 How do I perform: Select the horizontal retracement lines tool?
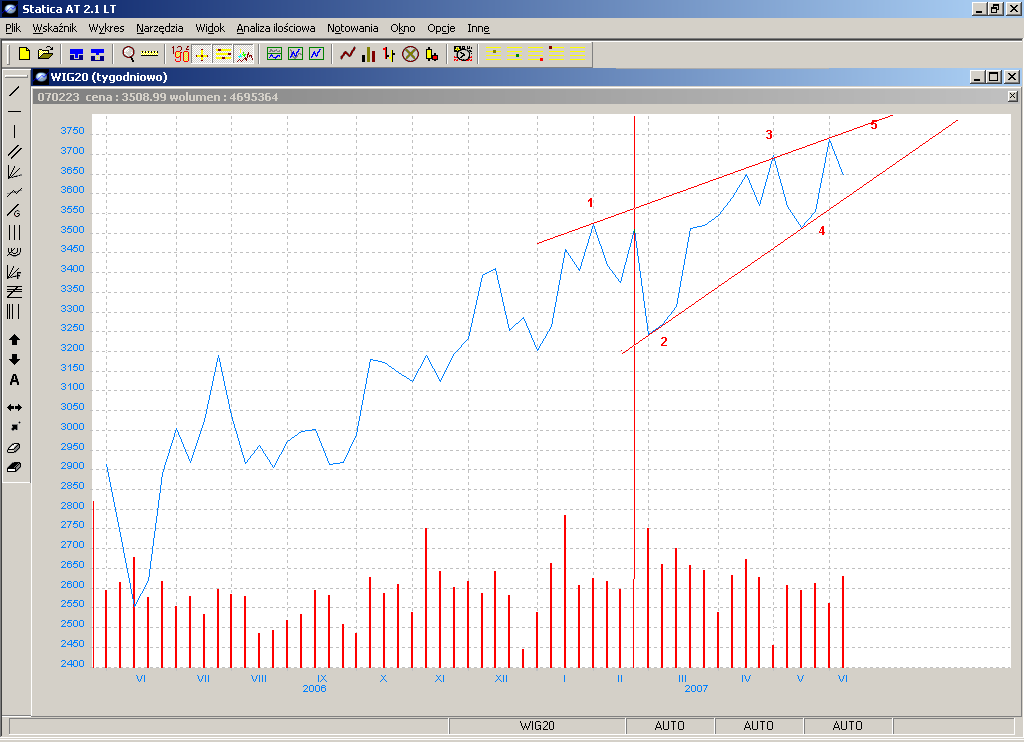tap(14, 292)
